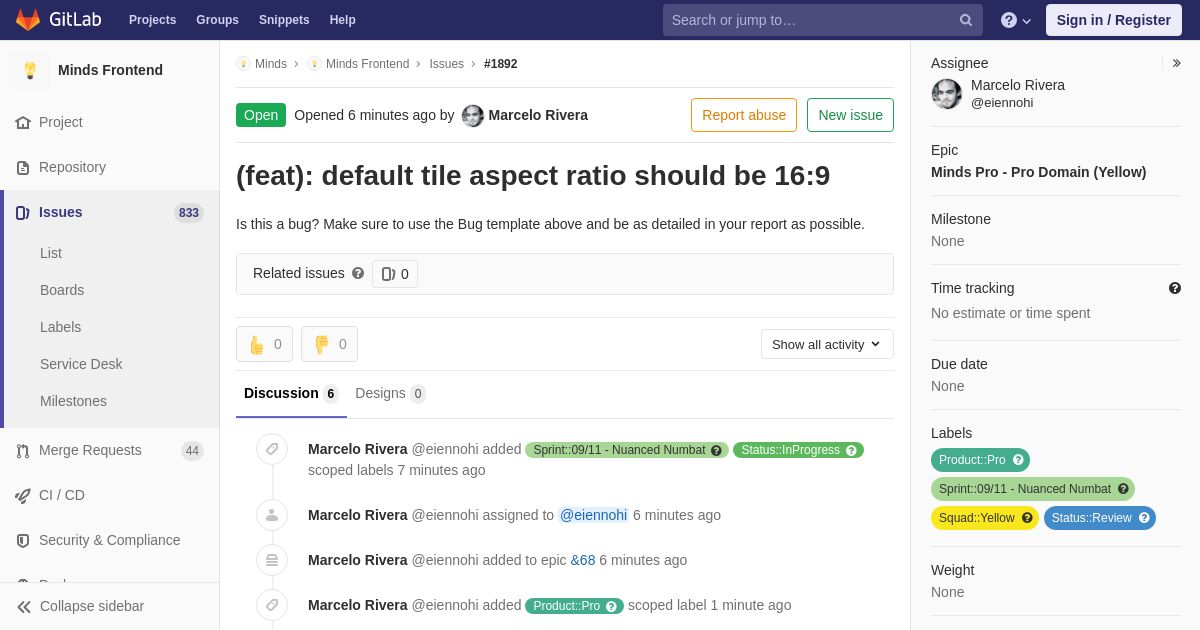Click Sign in / Register button
Viewport: 1200px width, 630px height.
click(1114, 20)
